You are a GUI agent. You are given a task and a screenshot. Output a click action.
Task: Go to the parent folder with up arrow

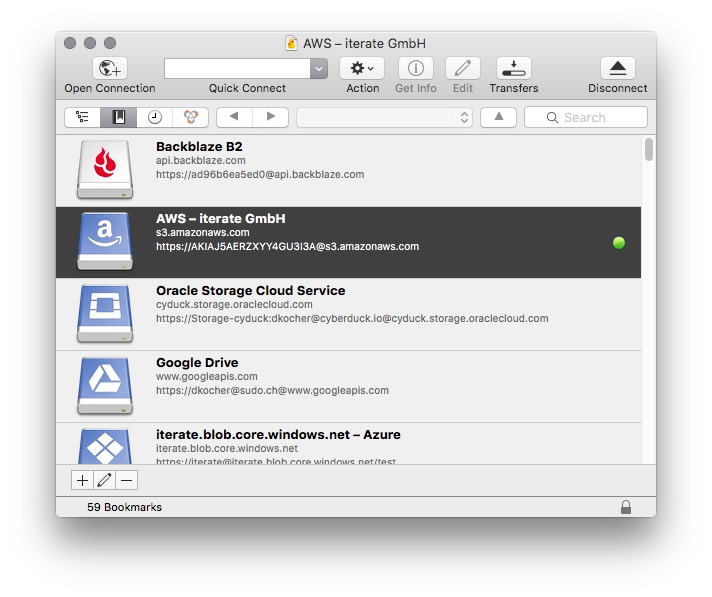[498, 117]
